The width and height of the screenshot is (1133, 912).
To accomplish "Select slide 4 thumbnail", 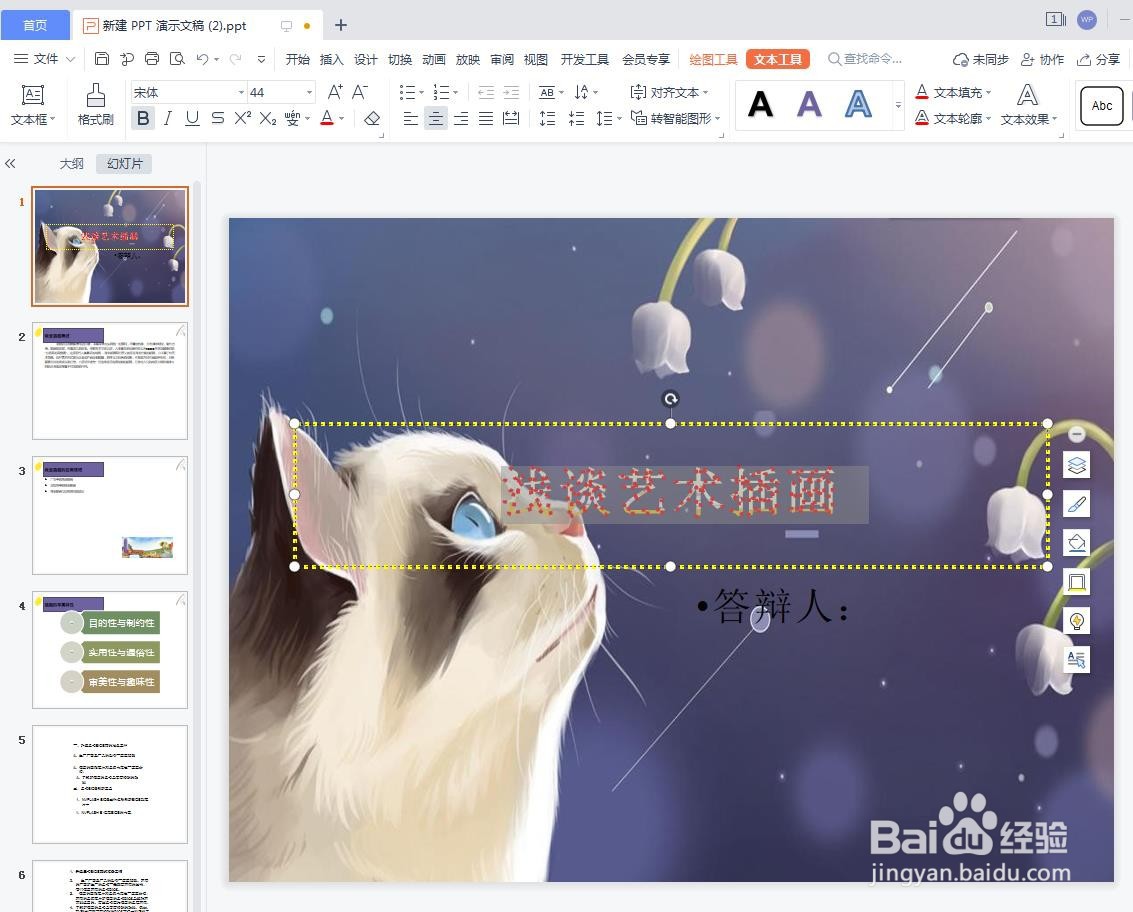I will pyautogui.click(x=110, y=650).
